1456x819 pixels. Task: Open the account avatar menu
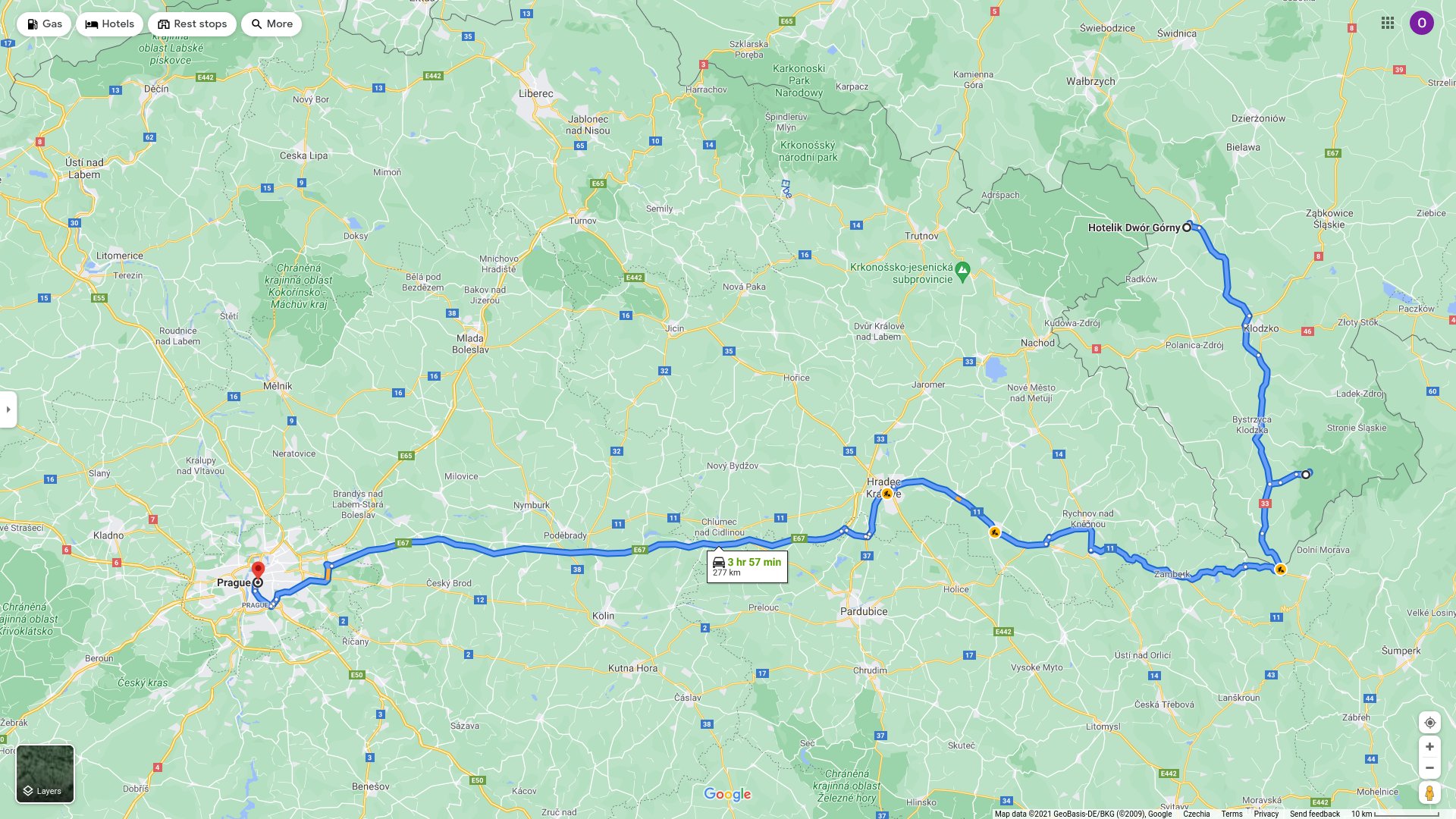(1422, 23)
